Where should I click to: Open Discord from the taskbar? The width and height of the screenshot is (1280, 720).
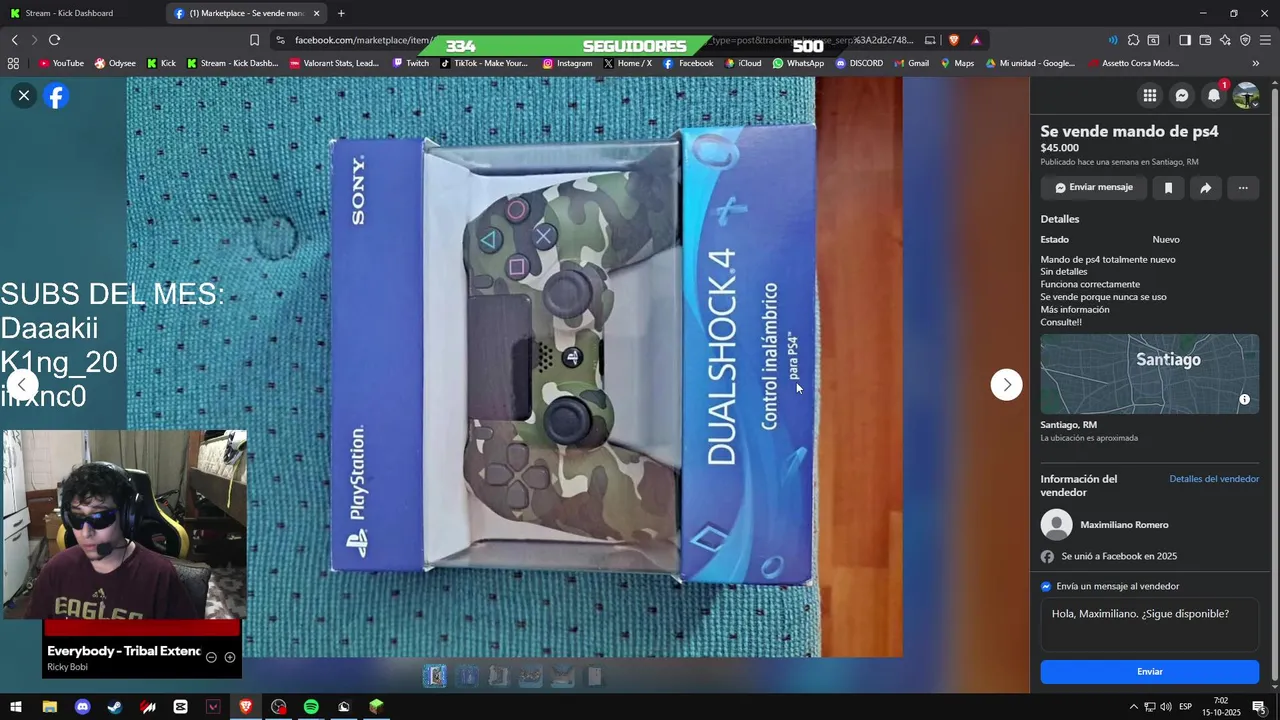point(83,707)
